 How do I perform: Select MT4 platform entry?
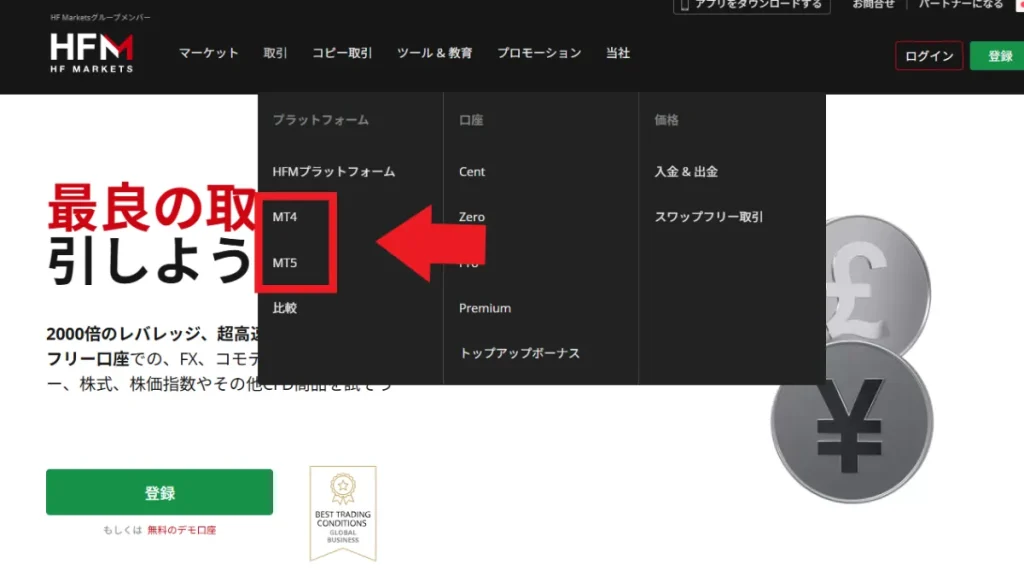285,217
